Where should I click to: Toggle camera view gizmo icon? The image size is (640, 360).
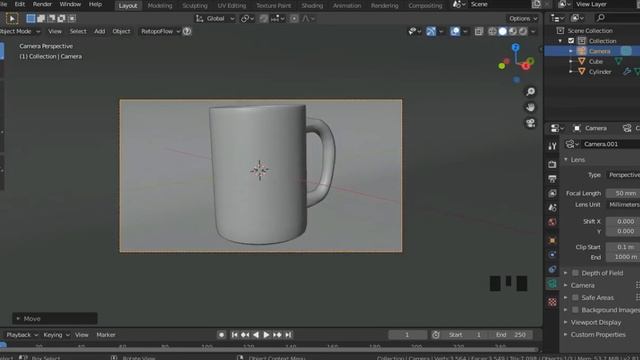coord(530,123)
